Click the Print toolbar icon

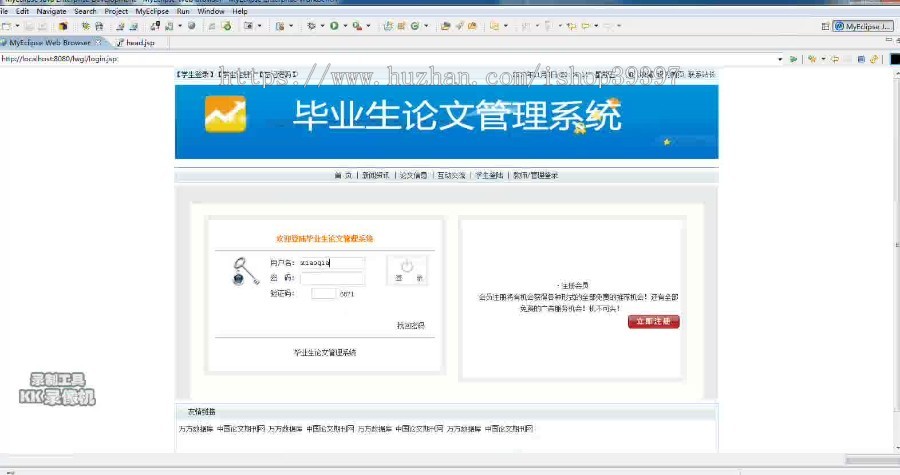point(42,26)
